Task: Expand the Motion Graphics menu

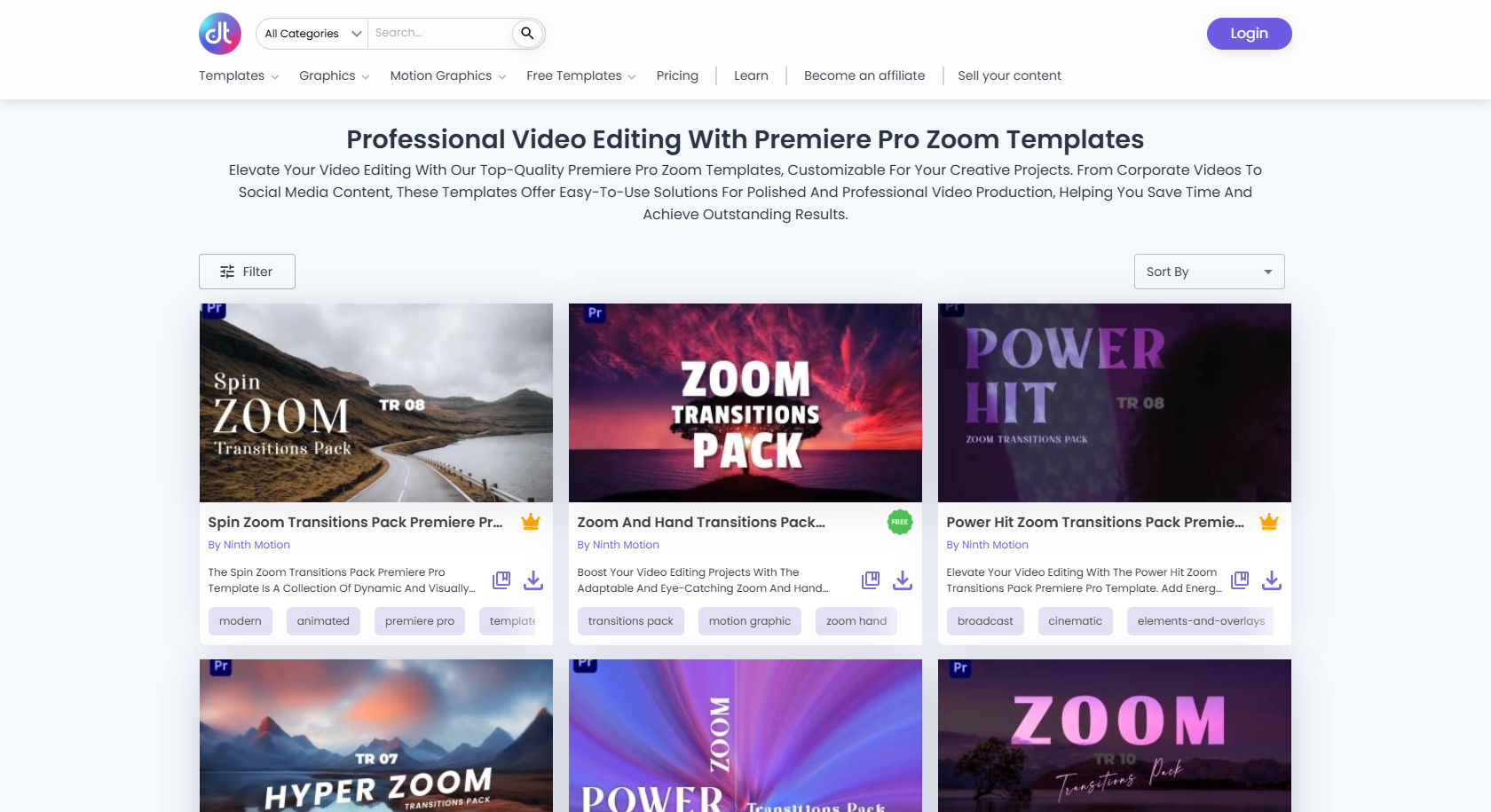Action: click(x=448, y=75)
